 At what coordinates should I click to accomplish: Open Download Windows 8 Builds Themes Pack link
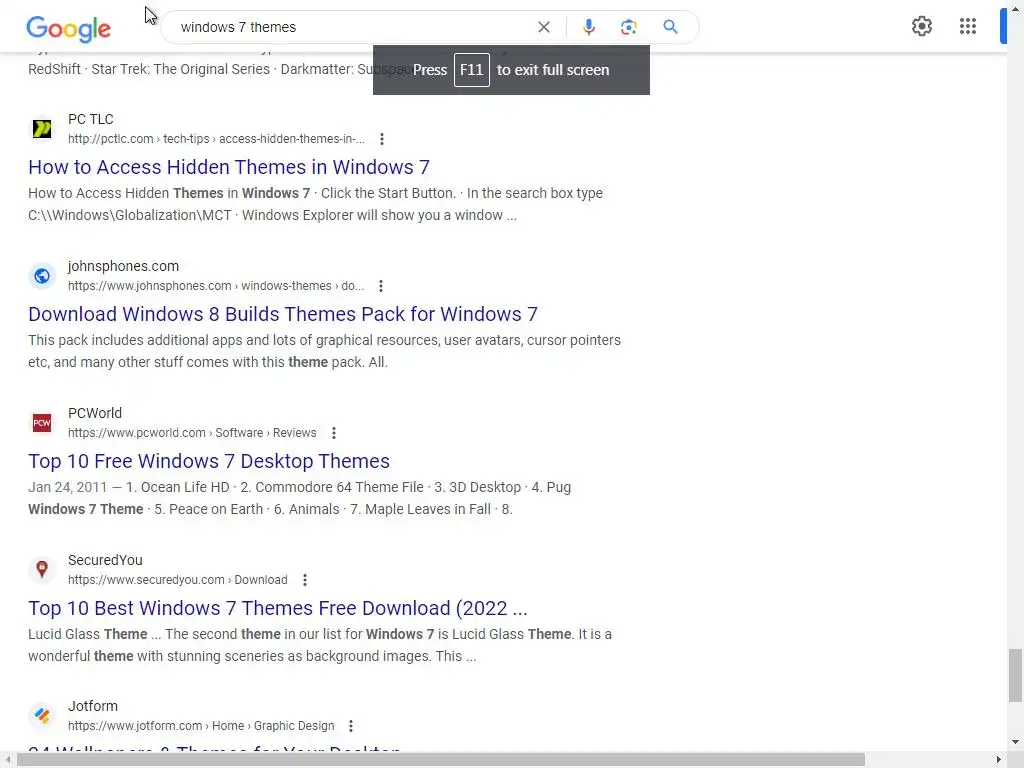tap(283, 314)
